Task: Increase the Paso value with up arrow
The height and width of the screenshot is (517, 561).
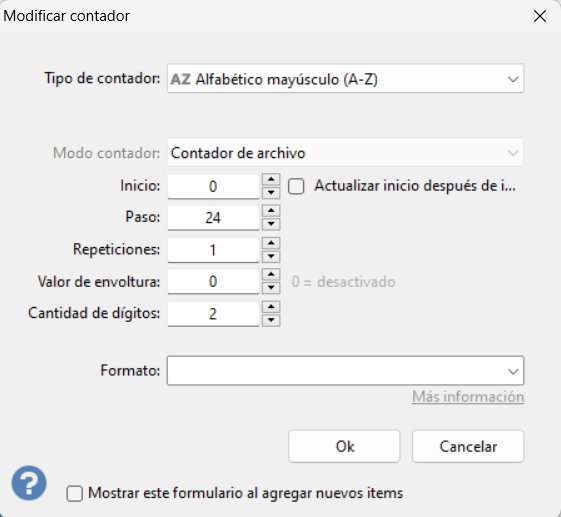Action: pyautogui.click(x=271, y=211)
